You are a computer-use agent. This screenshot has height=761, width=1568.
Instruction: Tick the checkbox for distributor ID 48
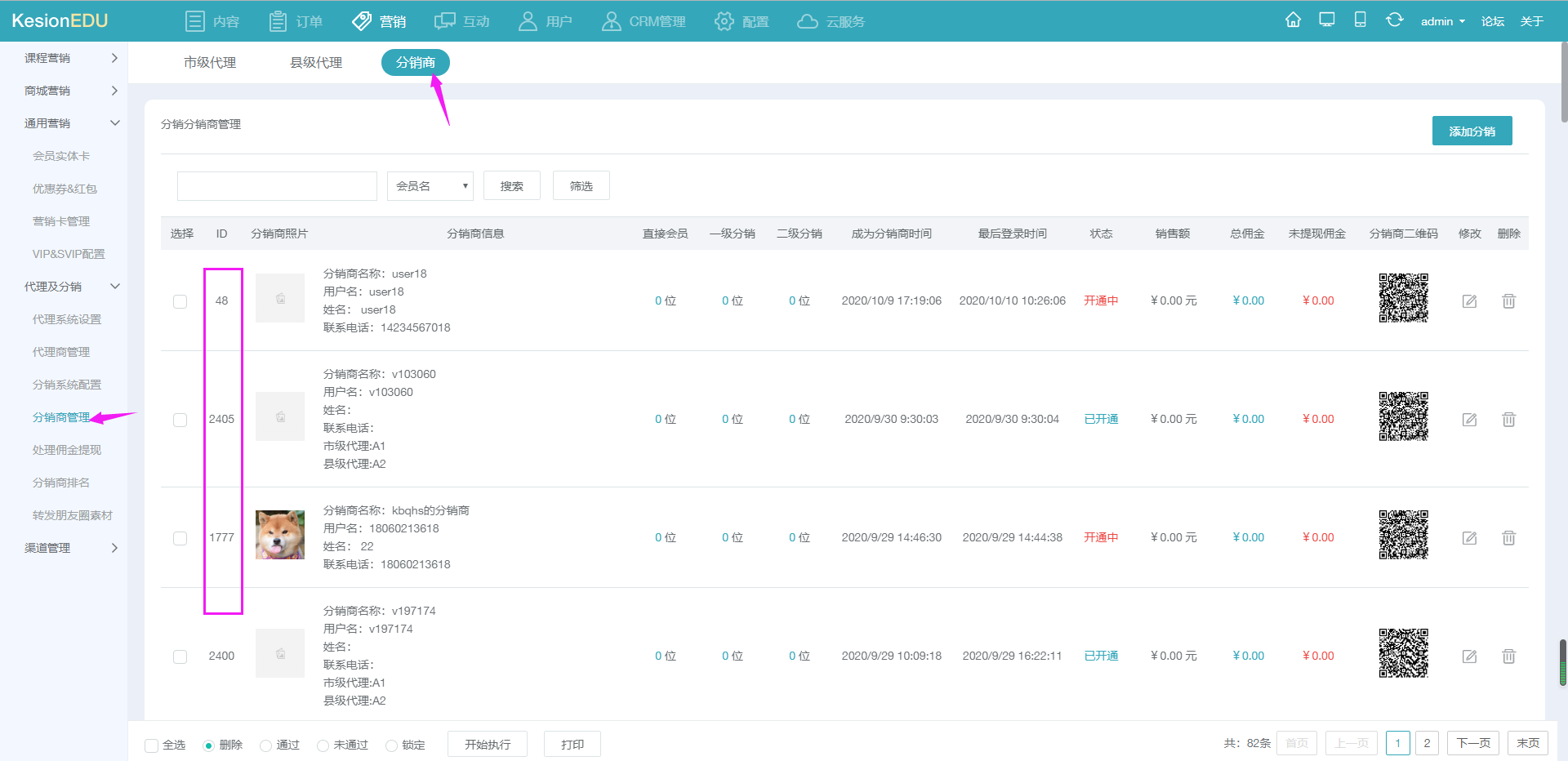pos(180,301)
